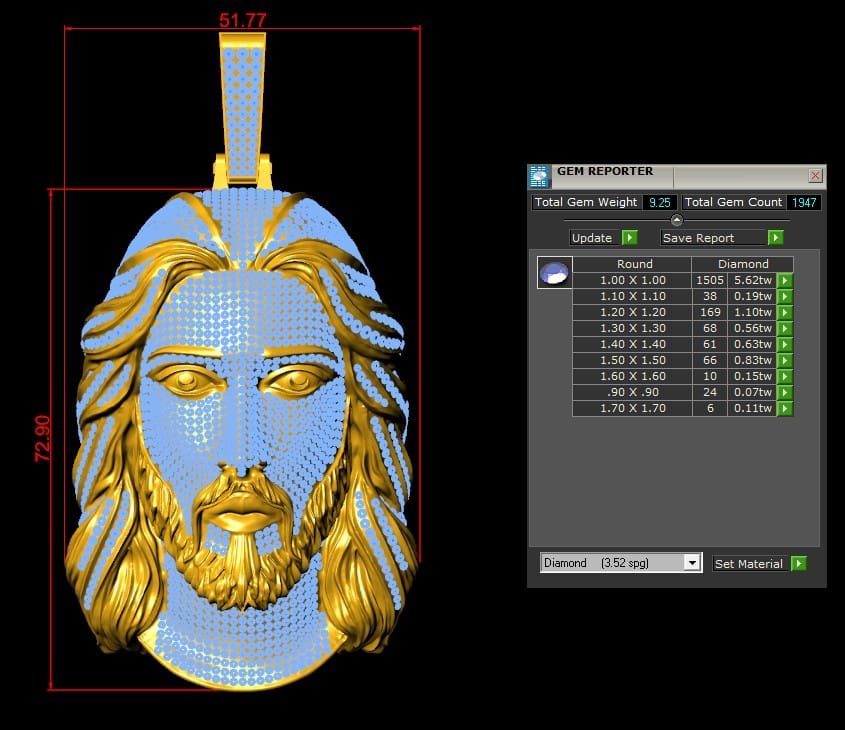Click green arrow for 1.40 X 1.40 row
This screenshot has height=730, width=845.
[x=785, y=345]
